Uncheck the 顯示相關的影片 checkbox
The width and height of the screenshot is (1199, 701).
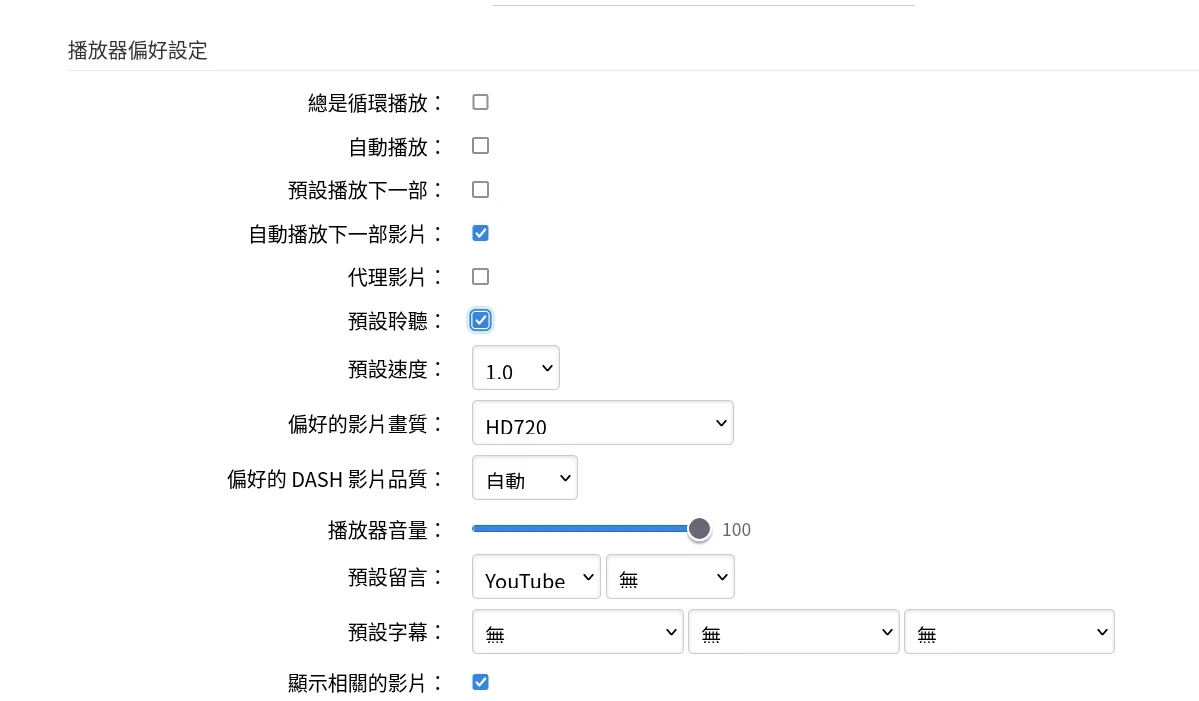[480, 683]
